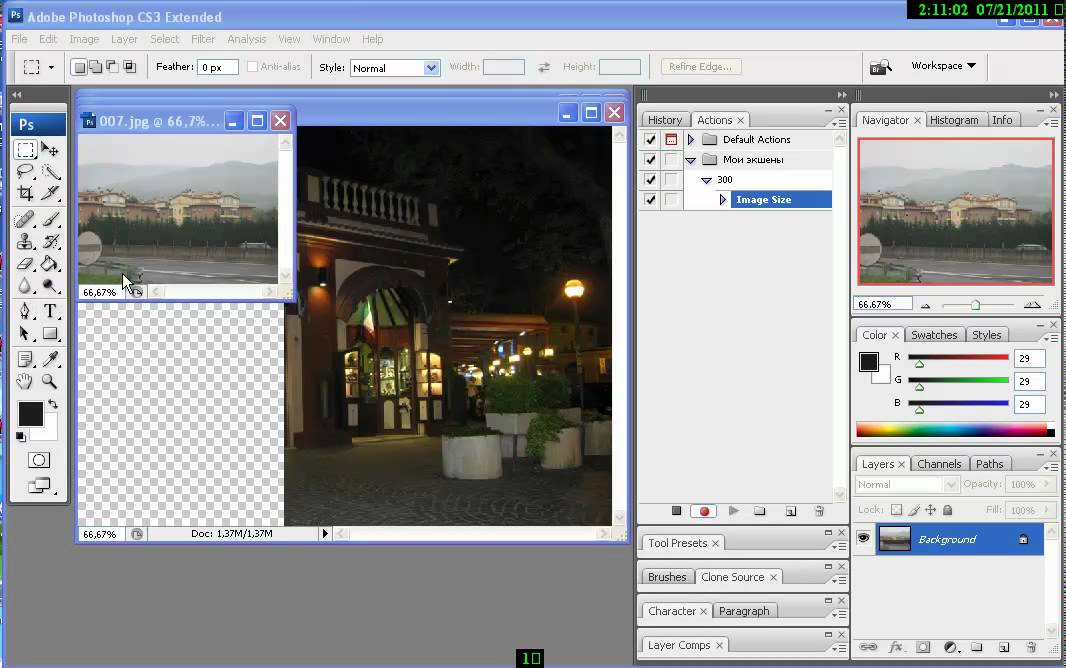Select the Crop tool
This screenshot has height=668, width=1066.
pyautogui.click(x=26, y=193)
